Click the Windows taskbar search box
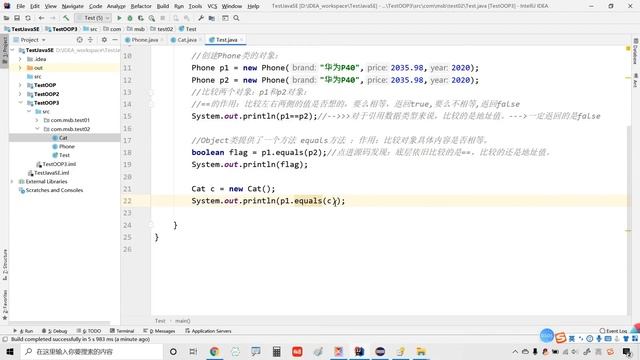640x360 pixels. pyautogui.click(x=92, y=351)
